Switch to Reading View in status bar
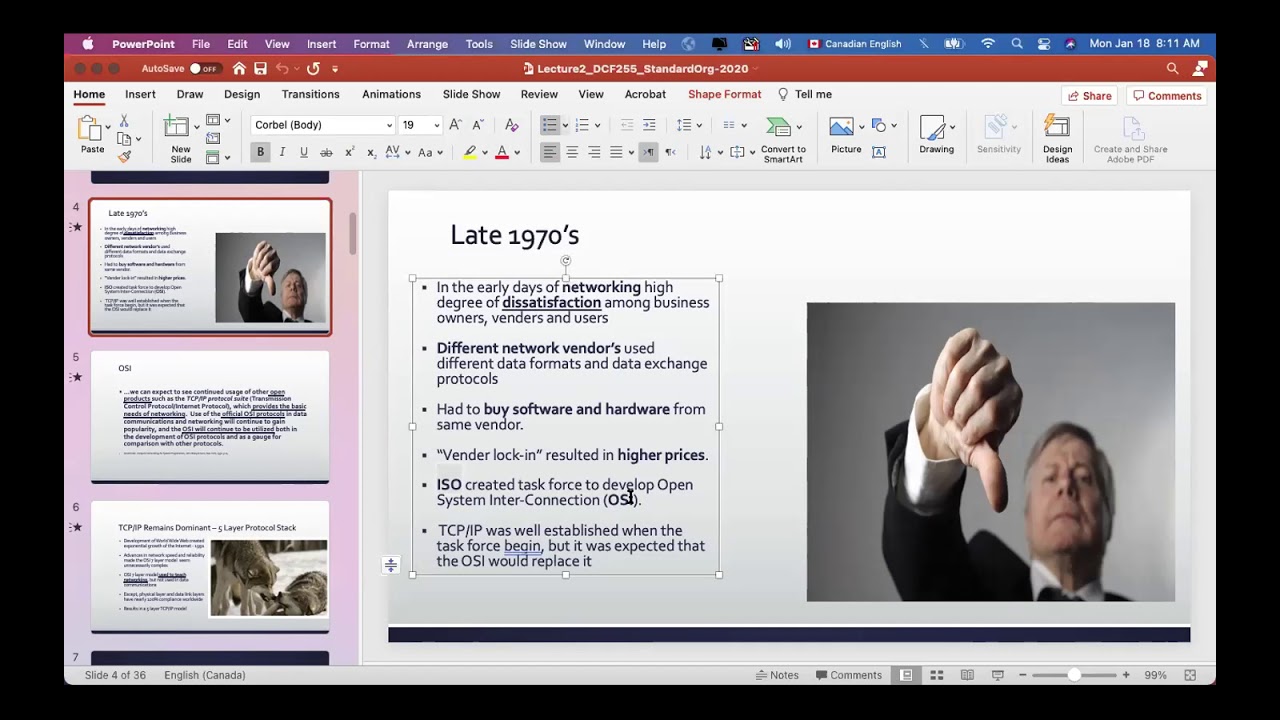1280x720 pixels. 967,675
